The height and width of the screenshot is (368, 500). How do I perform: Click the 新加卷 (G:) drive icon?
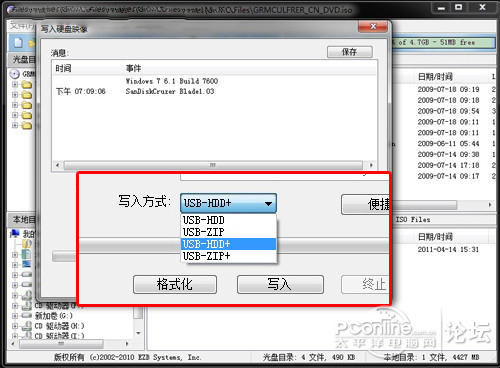(27, 315)
